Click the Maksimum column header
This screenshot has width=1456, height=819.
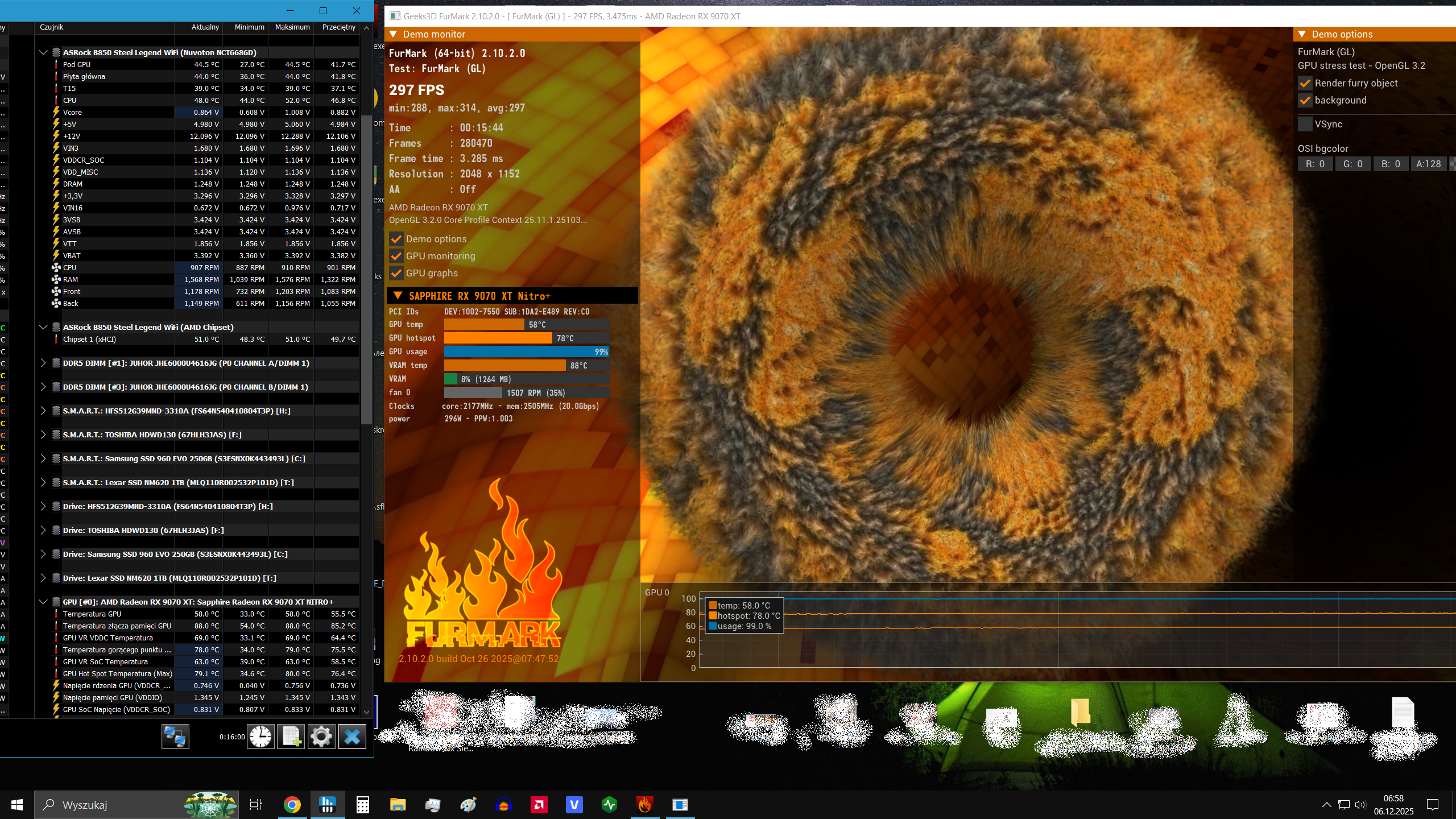tap(292, 27)
